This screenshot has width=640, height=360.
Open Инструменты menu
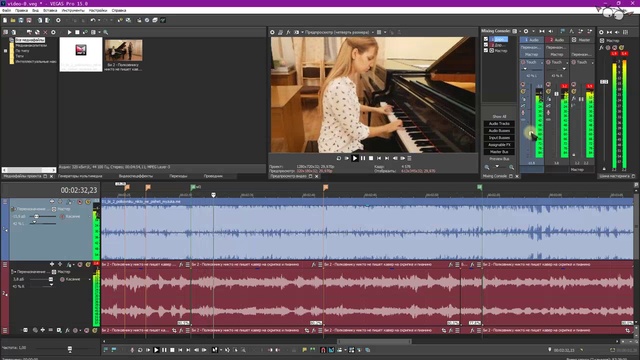click(x=73, y=10)
